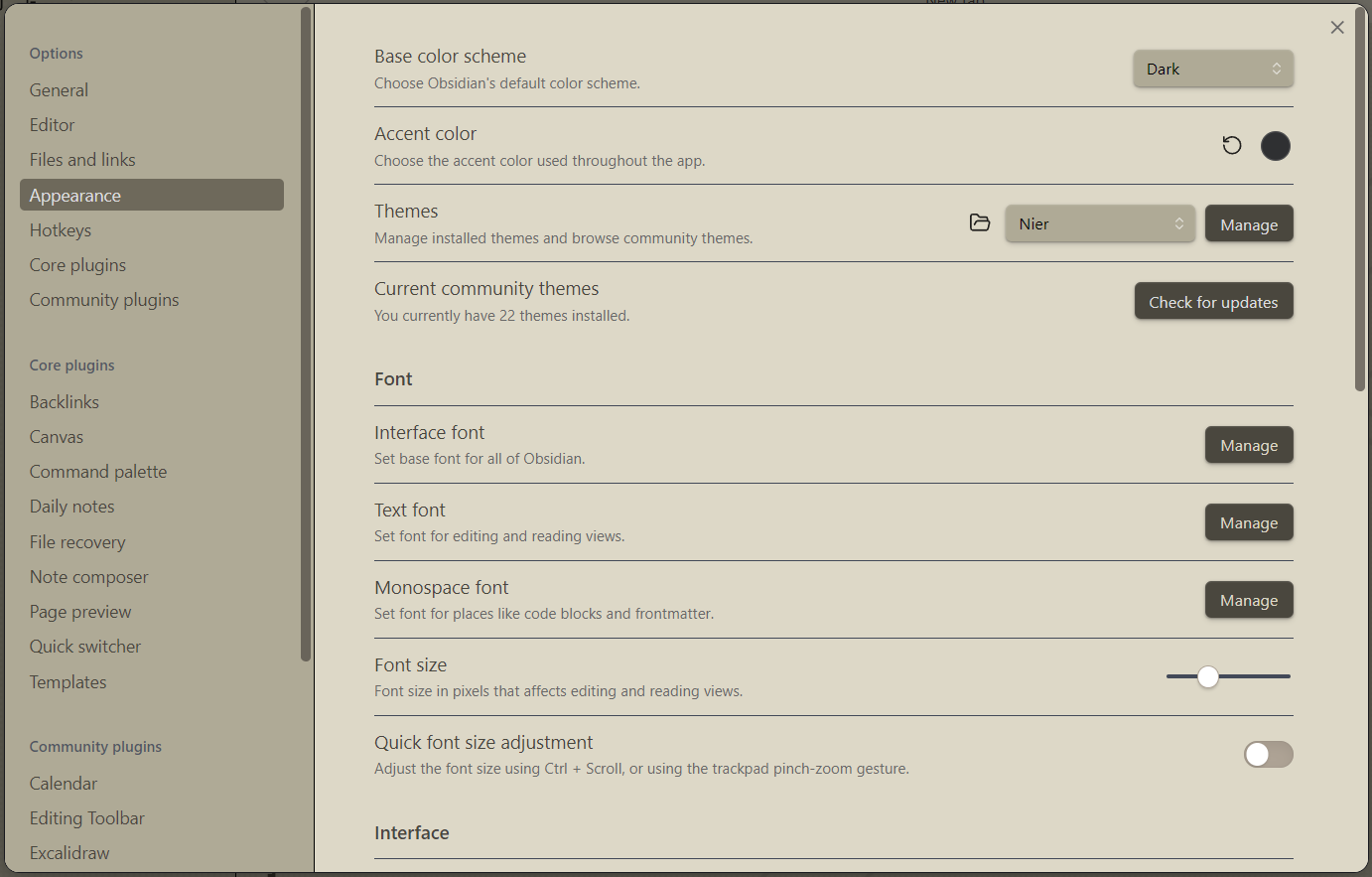
Task: Open Calendar plugin settings
Action: [x=152, y=784]
